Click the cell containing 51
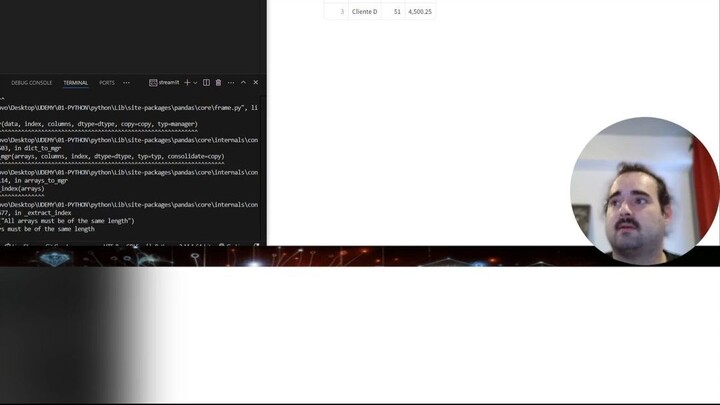 pos(397,12)
